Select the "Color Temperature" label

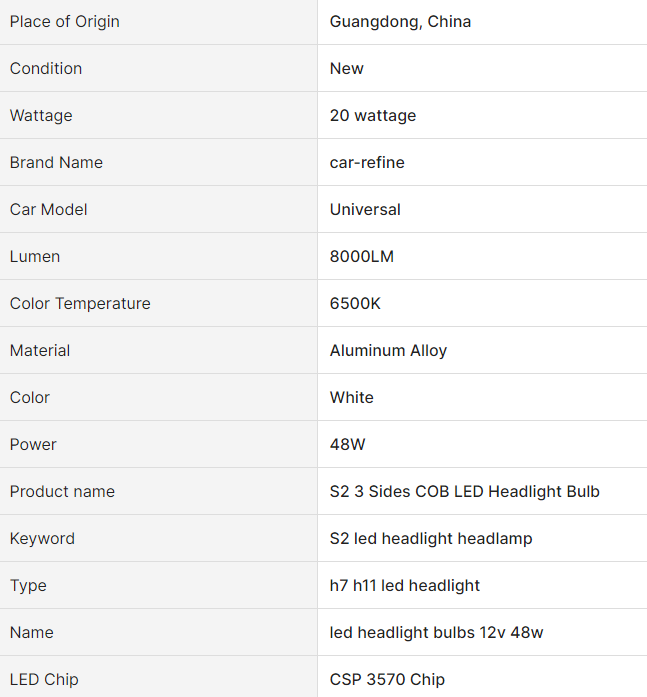80,303
